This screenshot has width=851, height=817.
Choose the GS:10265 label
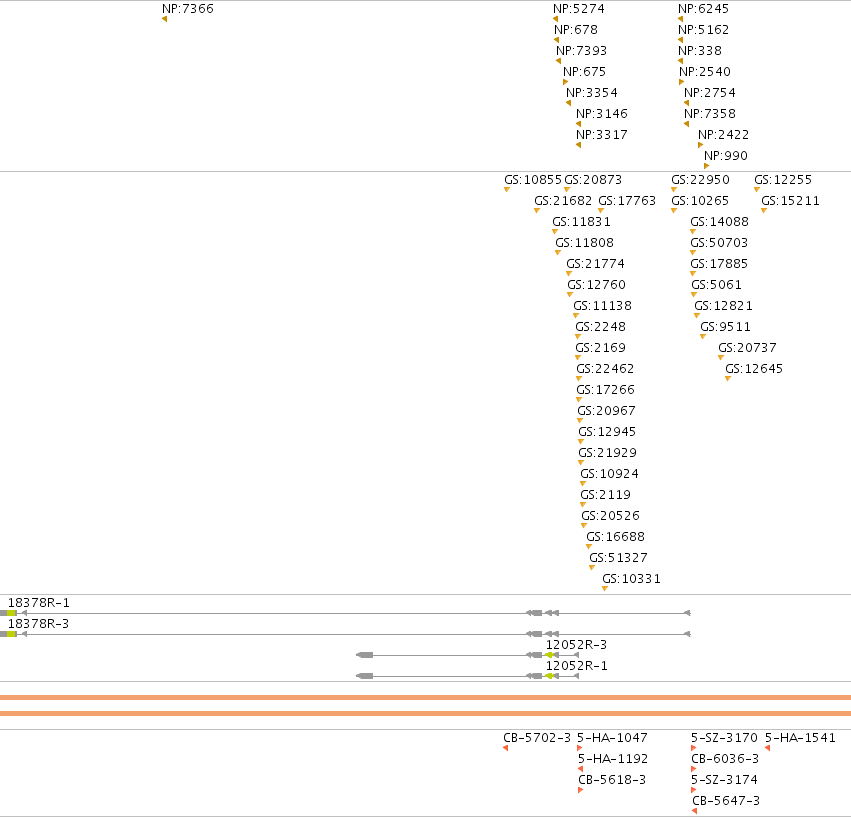coord(700,201)
